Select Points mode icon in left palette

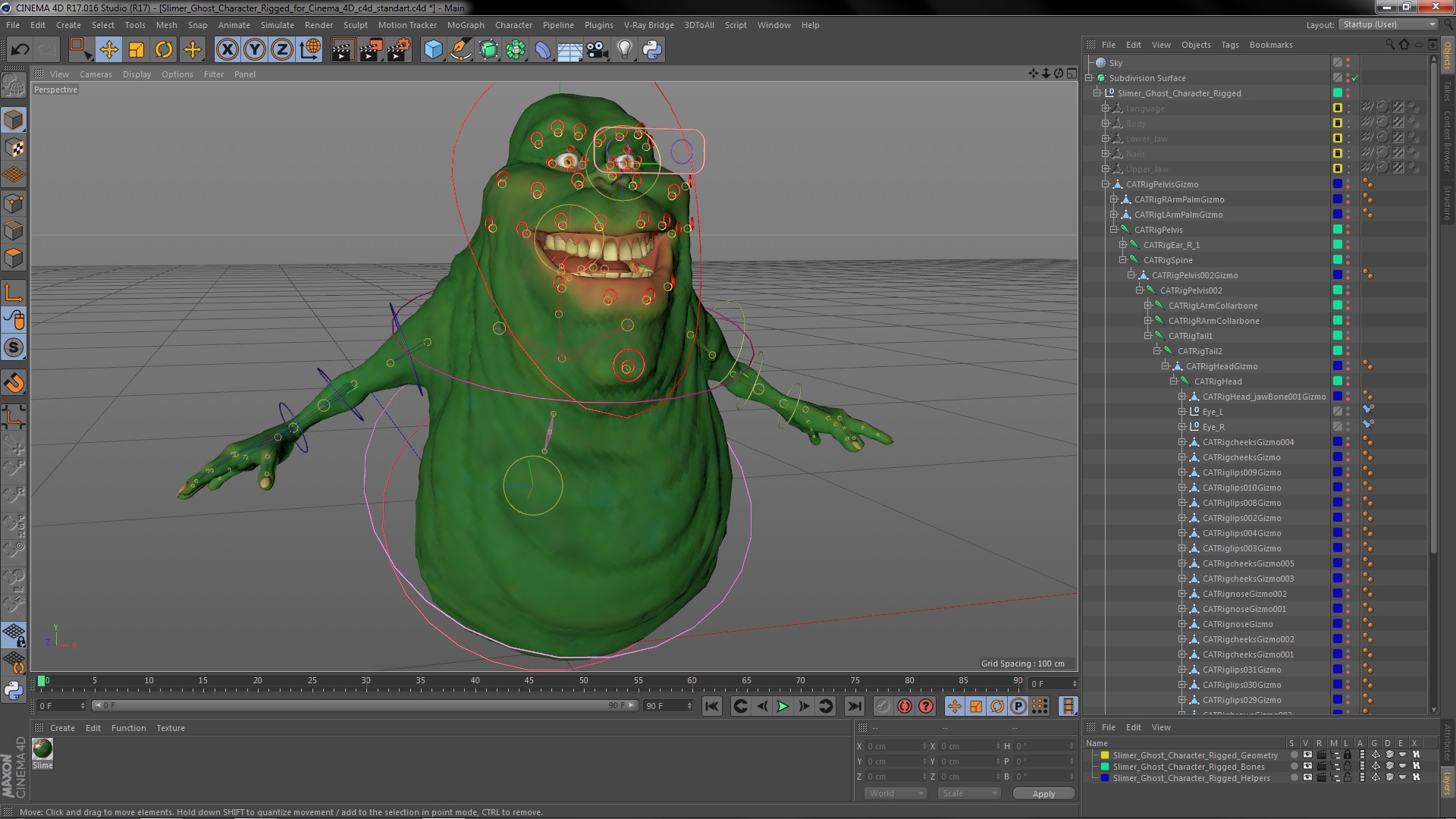tap(14, 203)
